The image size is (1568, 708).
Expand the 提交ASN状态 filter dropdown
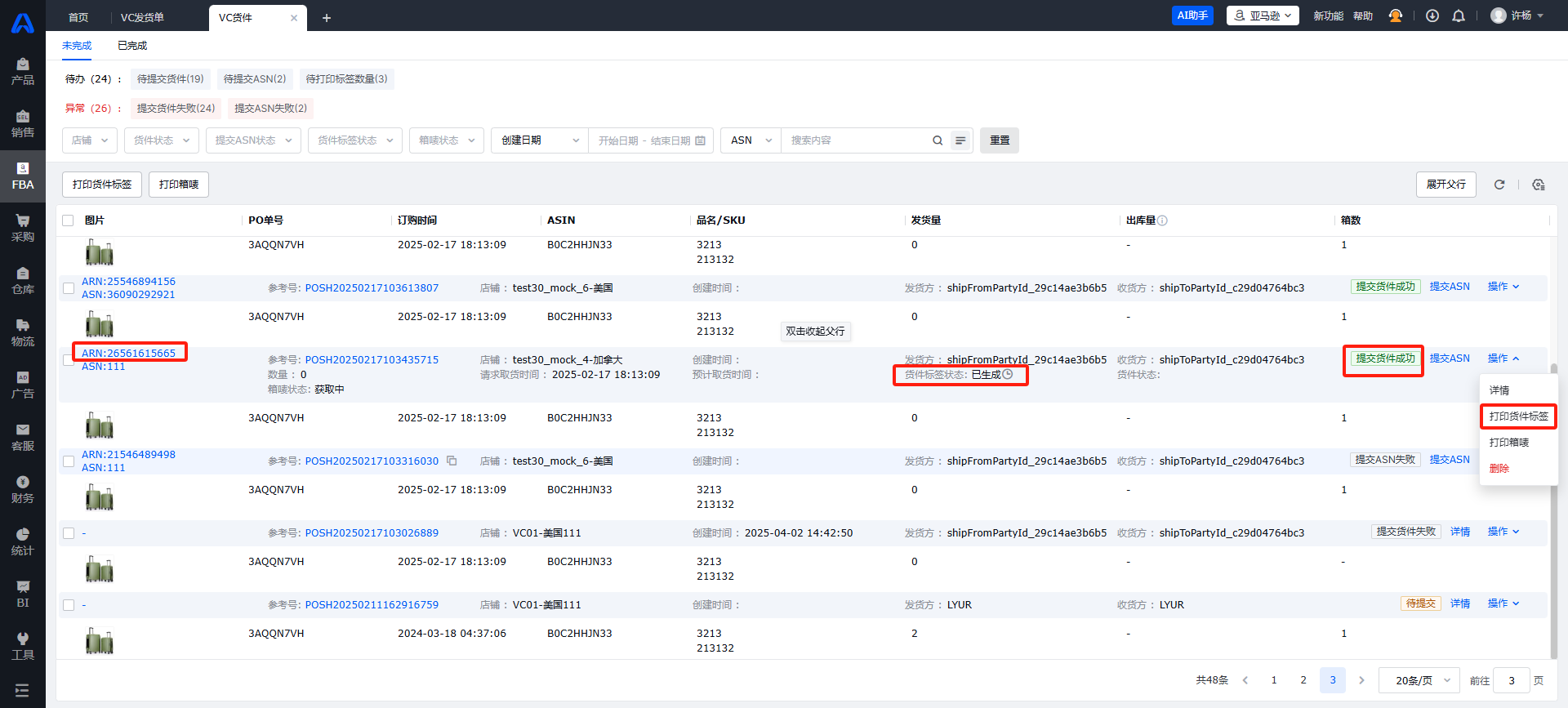click(x=253, y=140)
